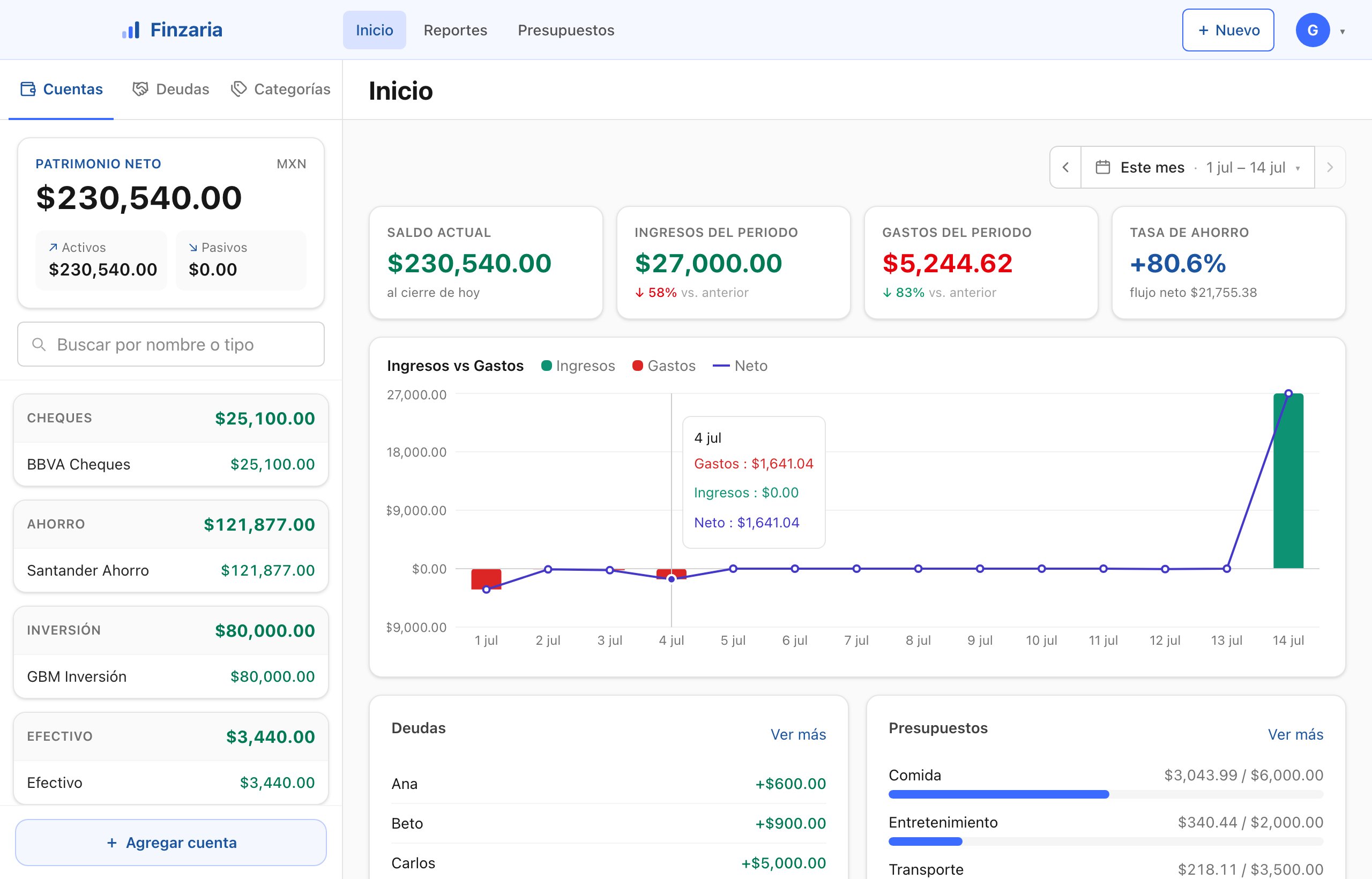
Task: Go to previous period with left arrow
Action: (x=1065, y=167)
